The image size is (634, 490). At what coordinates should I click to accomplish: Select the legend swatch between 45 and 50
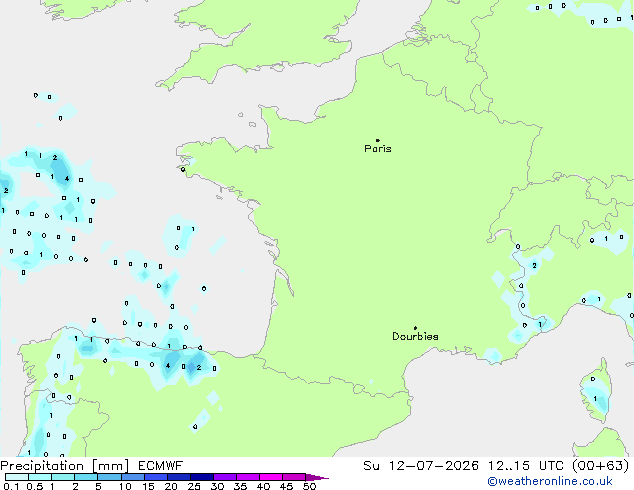294,477
